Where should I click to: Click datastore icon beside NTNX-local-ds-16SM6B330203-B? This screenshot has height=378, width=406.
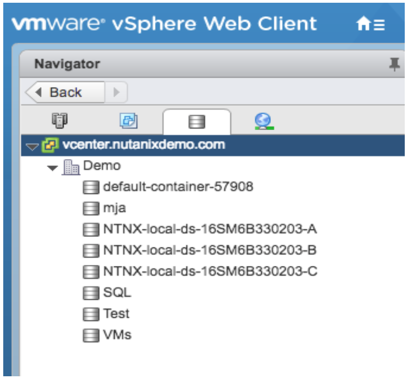tap(91, 251)
